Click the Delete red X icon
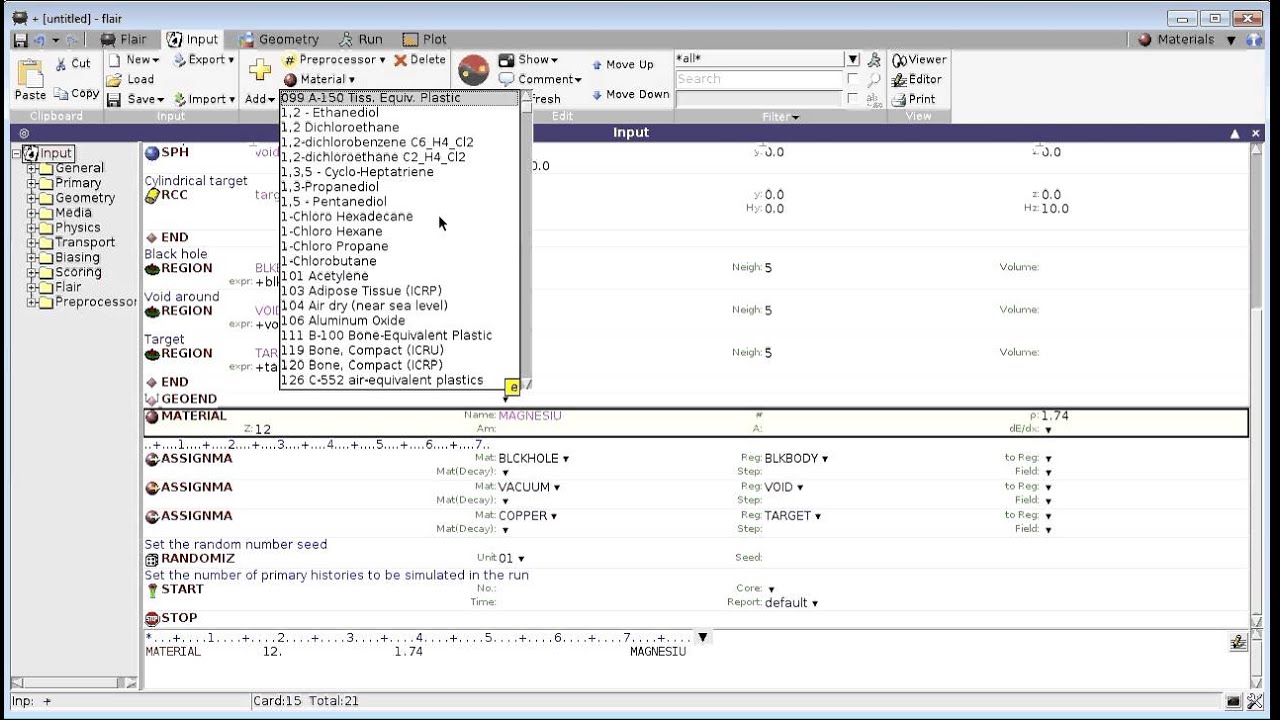The height and width of the screenshot is (720, 1280). [401, 60]
